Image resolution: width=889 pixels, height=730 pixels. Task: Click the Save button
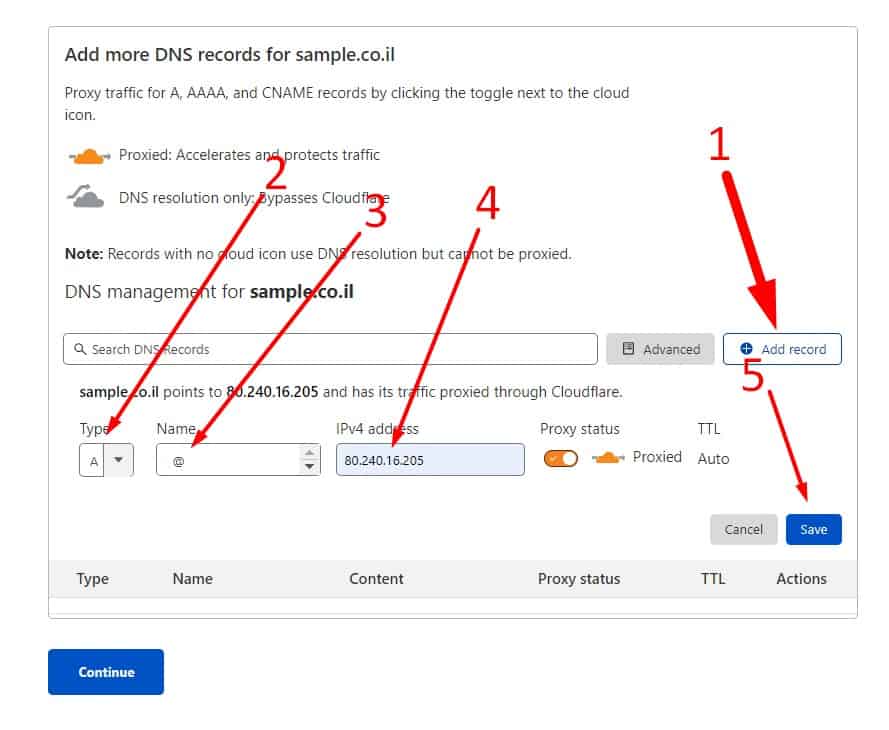click(814, 529)
